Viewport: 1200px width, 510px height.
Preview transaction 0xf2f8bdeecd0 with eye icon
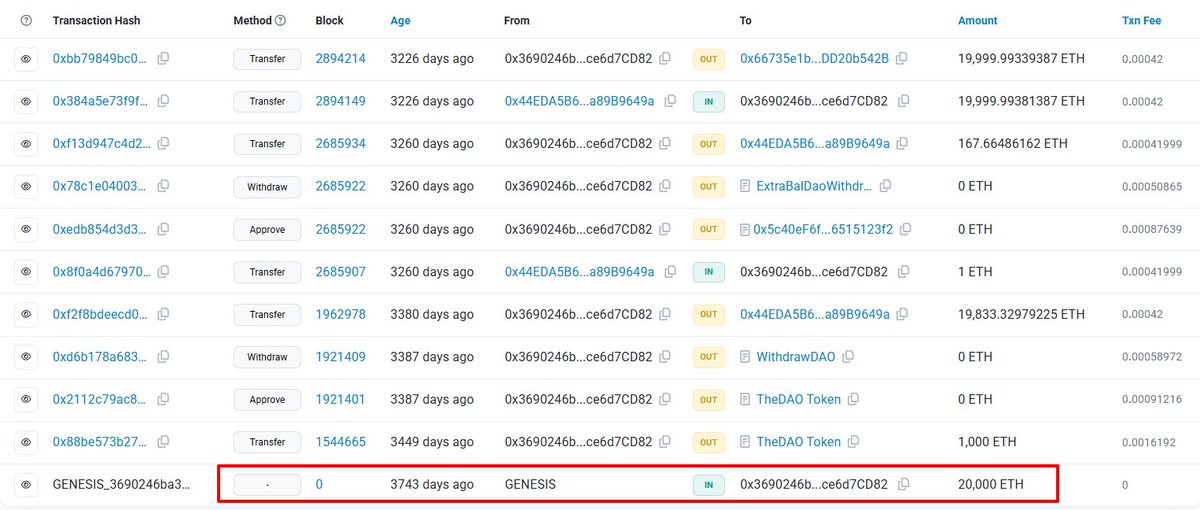pos(26,314)
